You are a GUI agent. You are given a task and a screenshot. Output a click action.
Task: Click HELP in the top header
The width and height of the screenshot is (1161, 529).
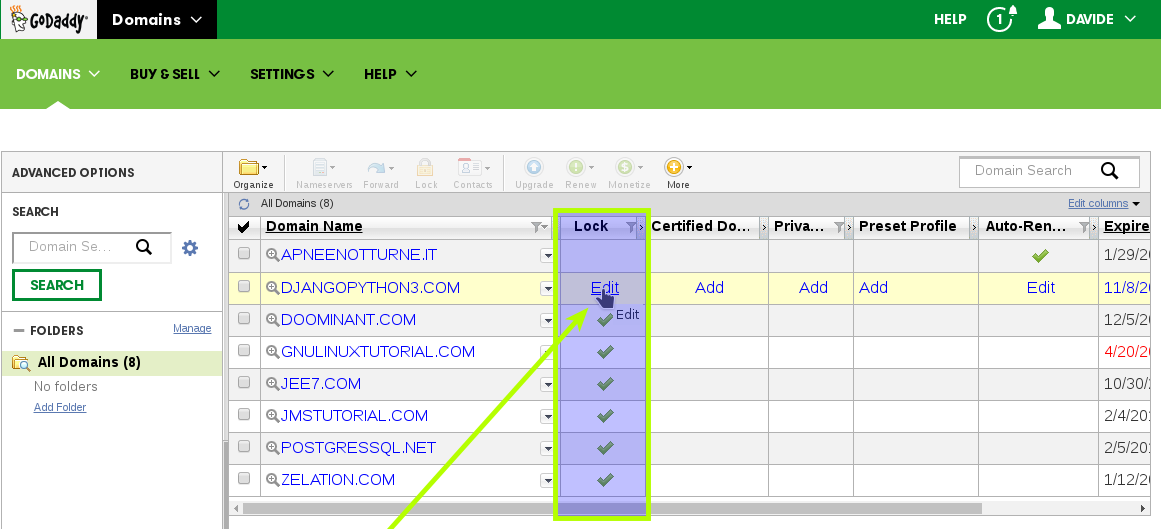950,19
